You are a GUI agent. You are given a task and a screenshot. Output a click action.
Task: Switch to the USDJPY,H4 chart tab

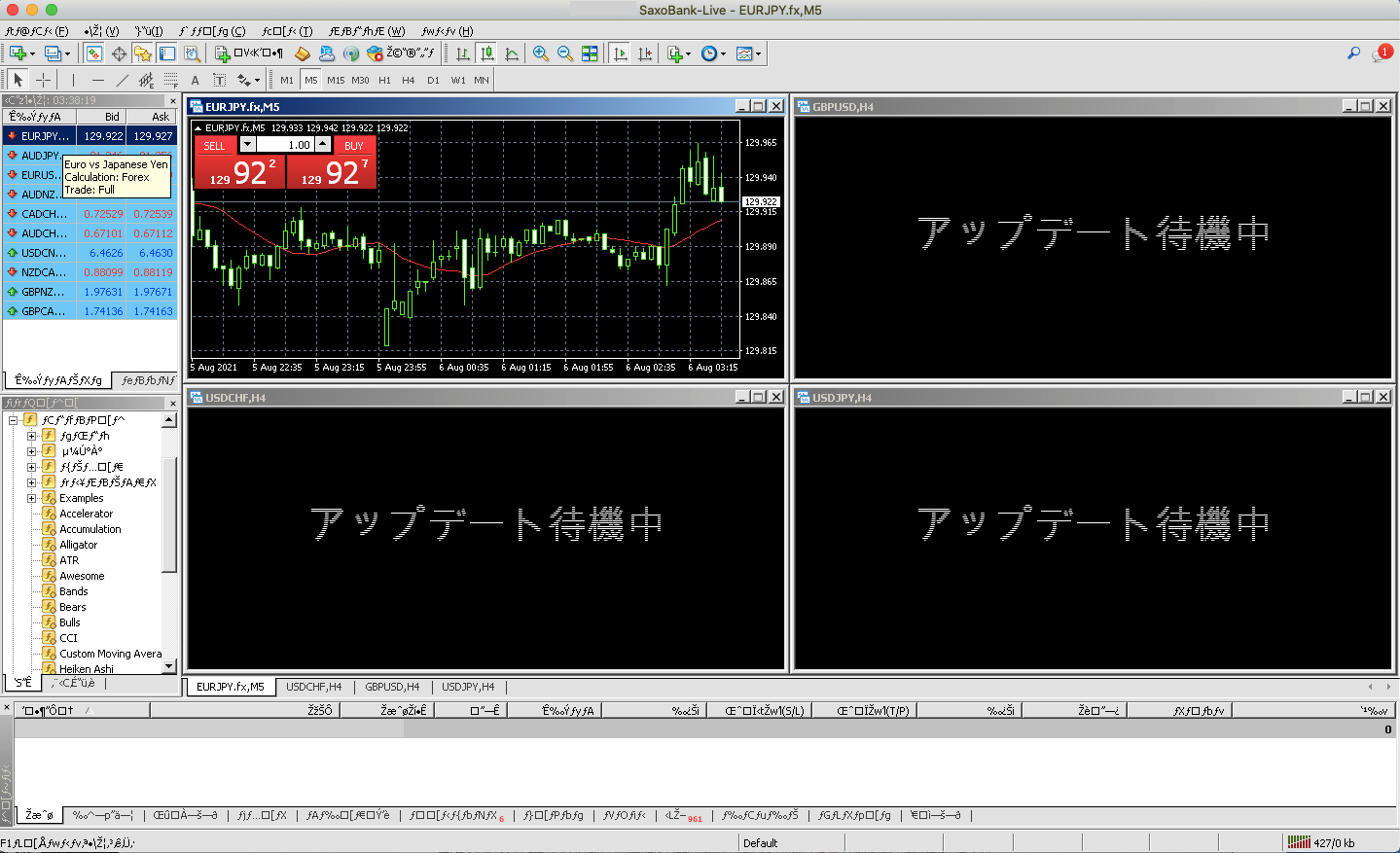point(468,687)
